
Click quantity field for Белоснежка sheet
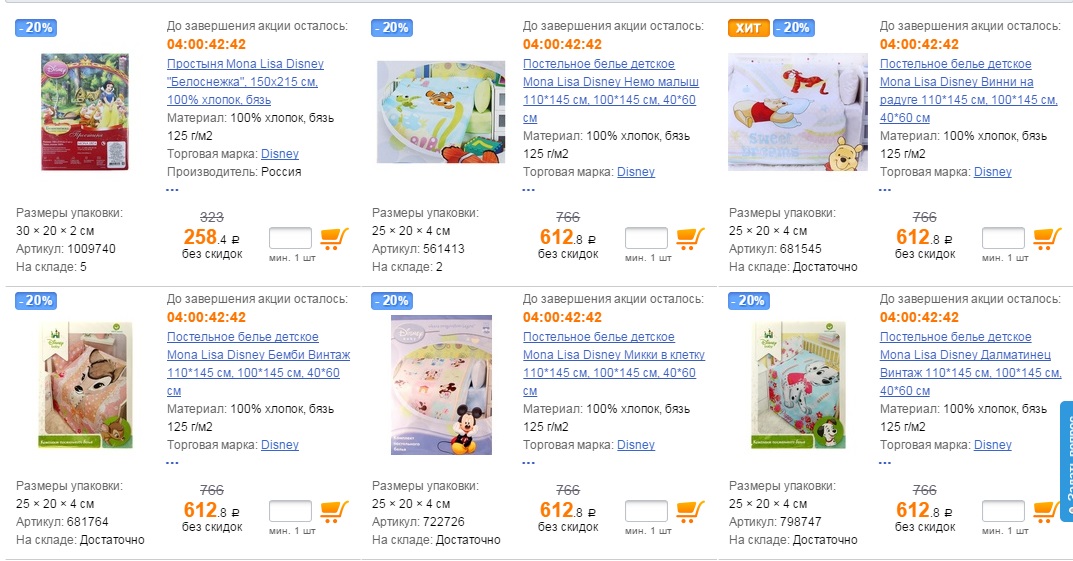click(x=290, y=239)
